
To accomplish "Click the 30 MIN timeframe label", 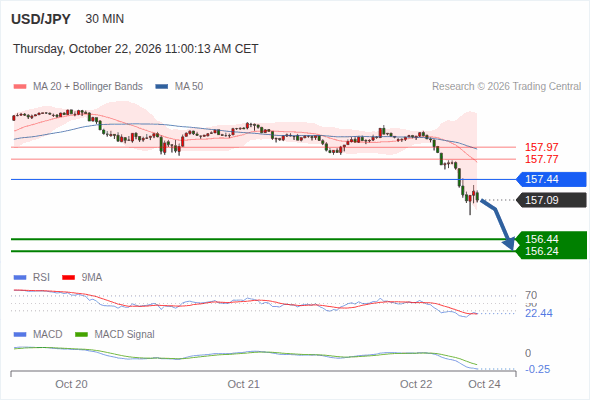I will (x=105, y=19).
